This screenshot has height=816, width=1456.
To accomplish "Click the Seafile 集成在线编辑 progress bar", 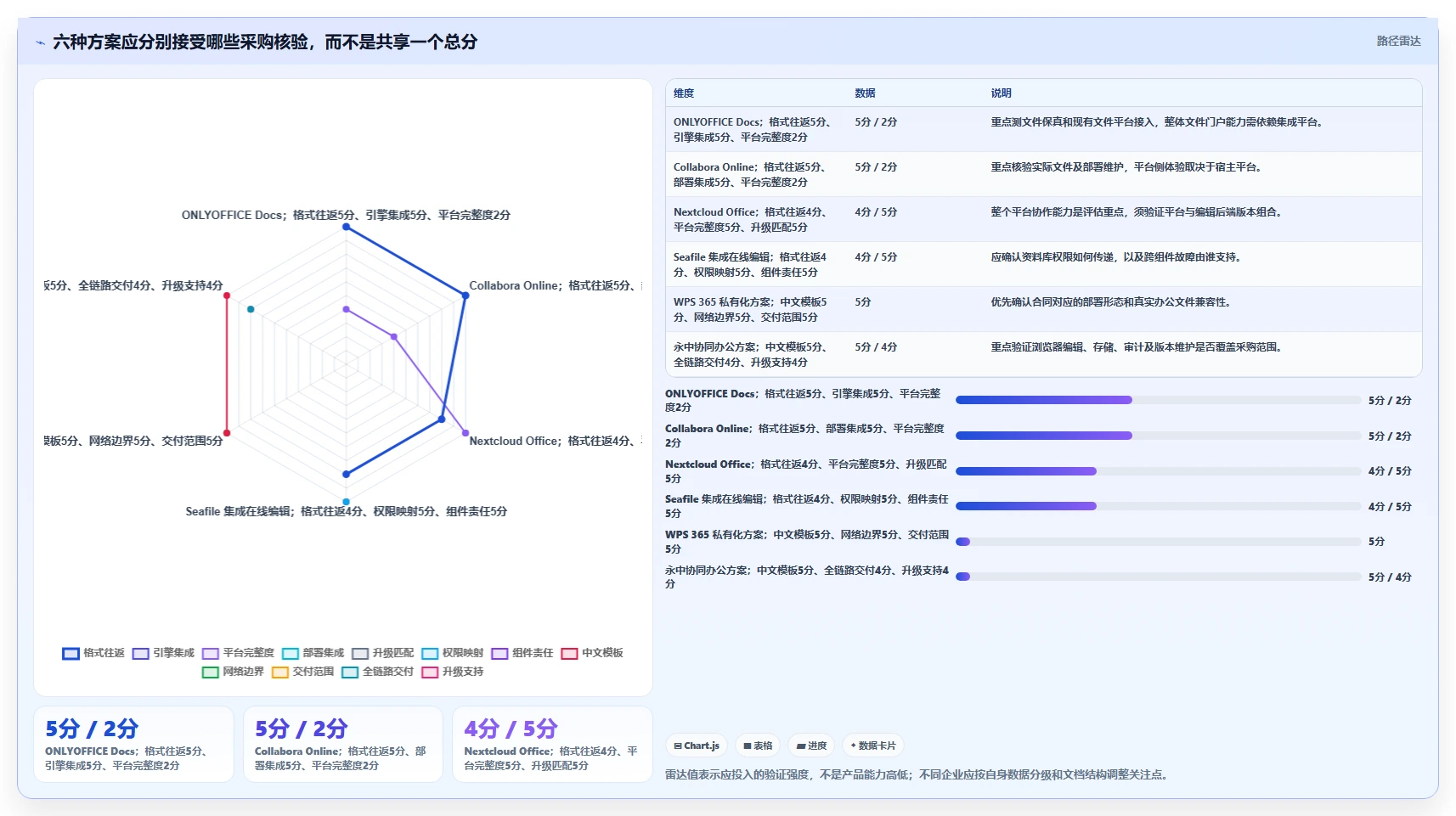I will (1159, 506).
